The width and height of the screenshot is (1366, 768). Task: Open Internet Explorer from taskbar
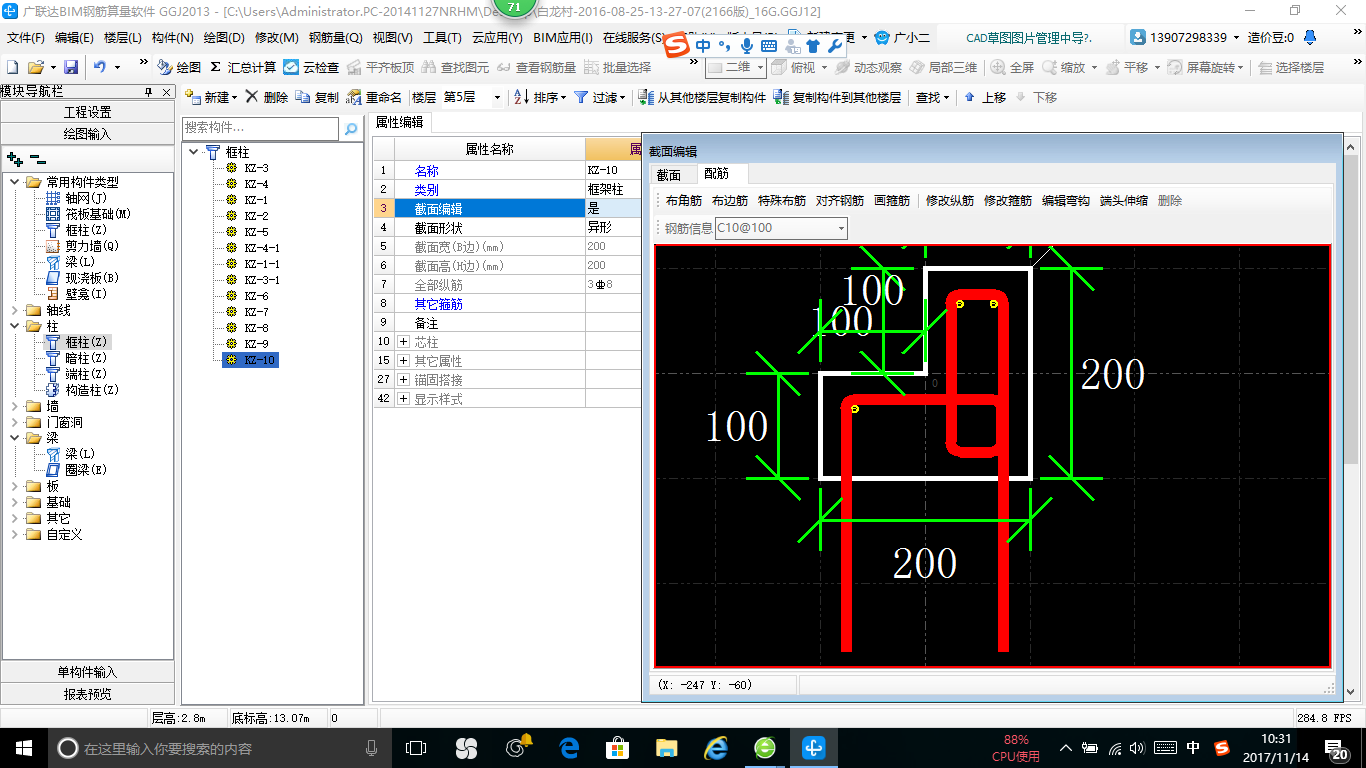coord(715,747)
